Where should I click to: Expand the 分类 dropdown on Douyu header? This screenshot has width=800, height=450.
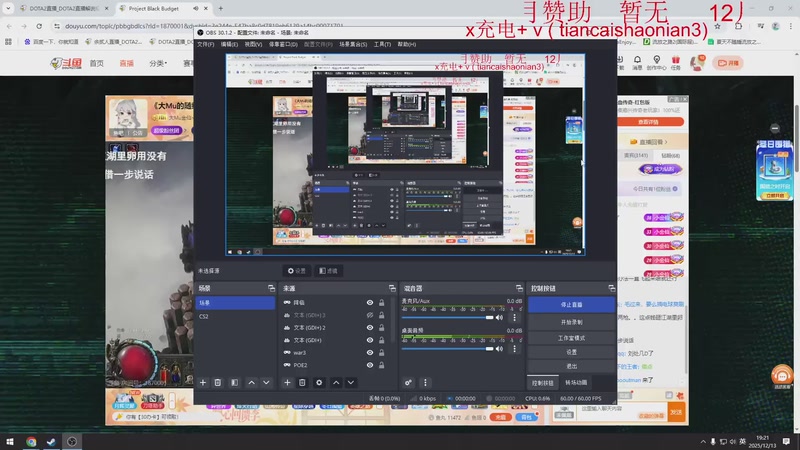pyautogui.click(x=158, y=63)
